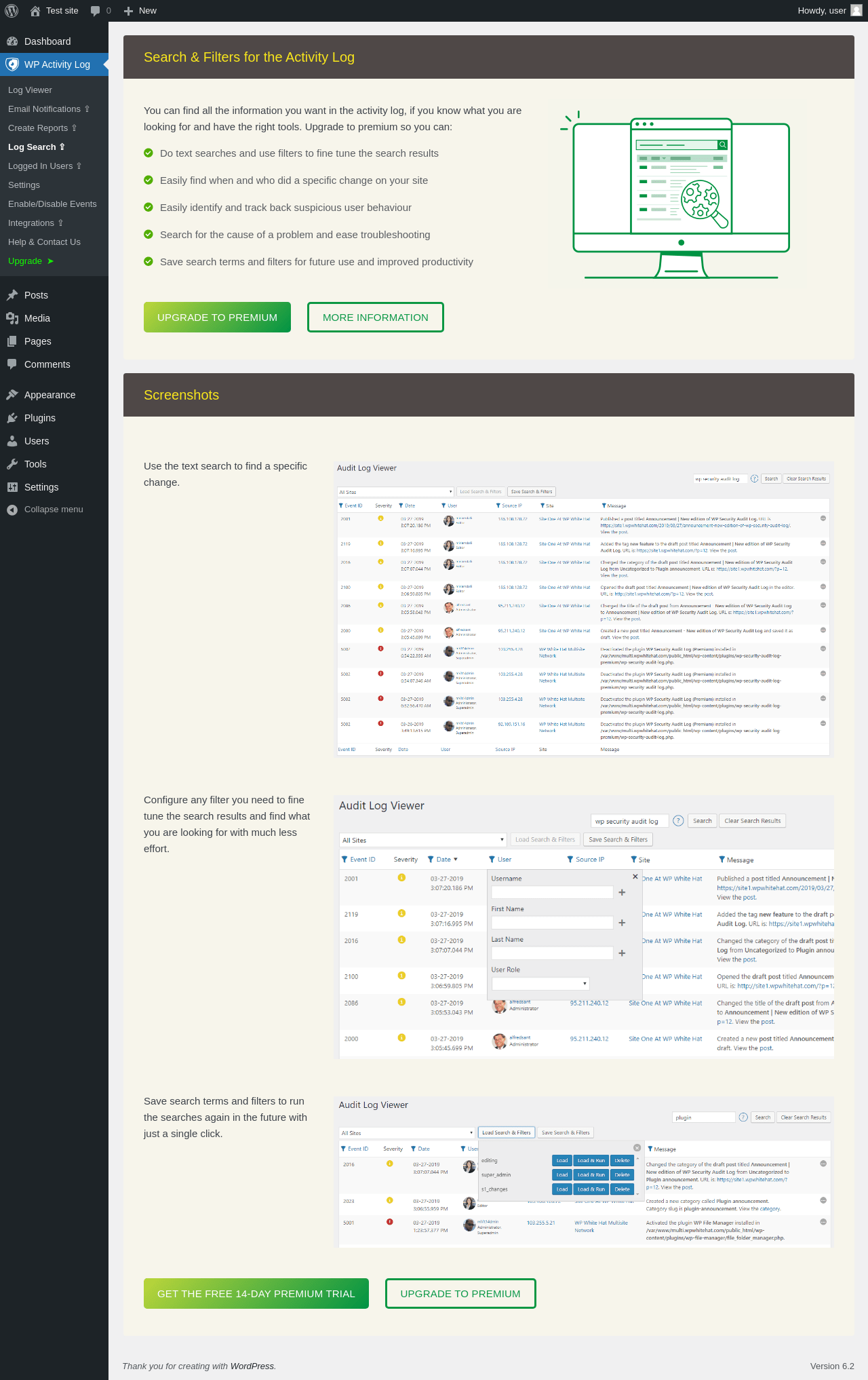Open Tools from the sidebar

(x=54, y=464)
